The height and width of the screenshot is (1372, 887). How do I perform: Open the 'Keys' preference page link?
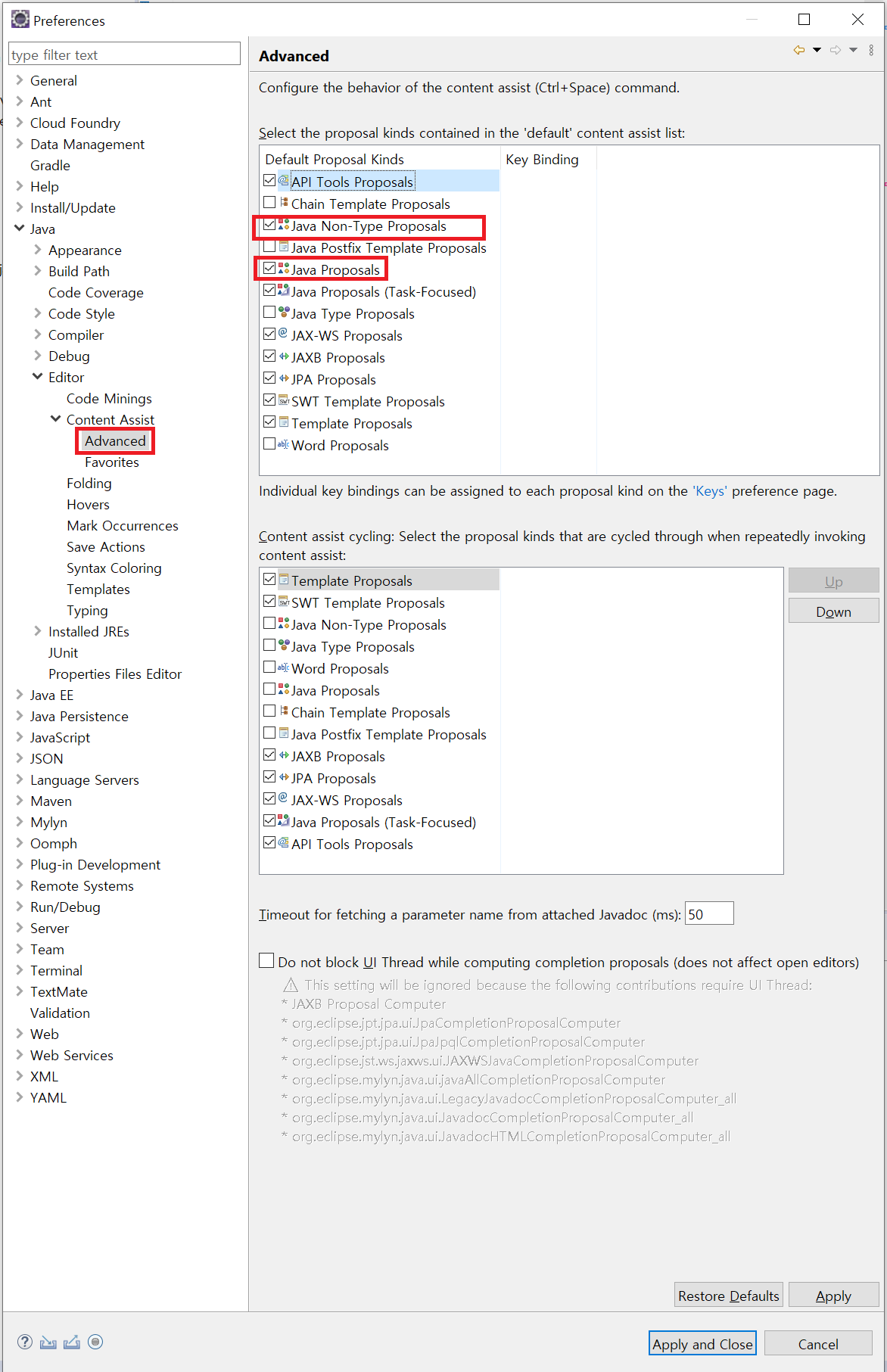(710, 491)
